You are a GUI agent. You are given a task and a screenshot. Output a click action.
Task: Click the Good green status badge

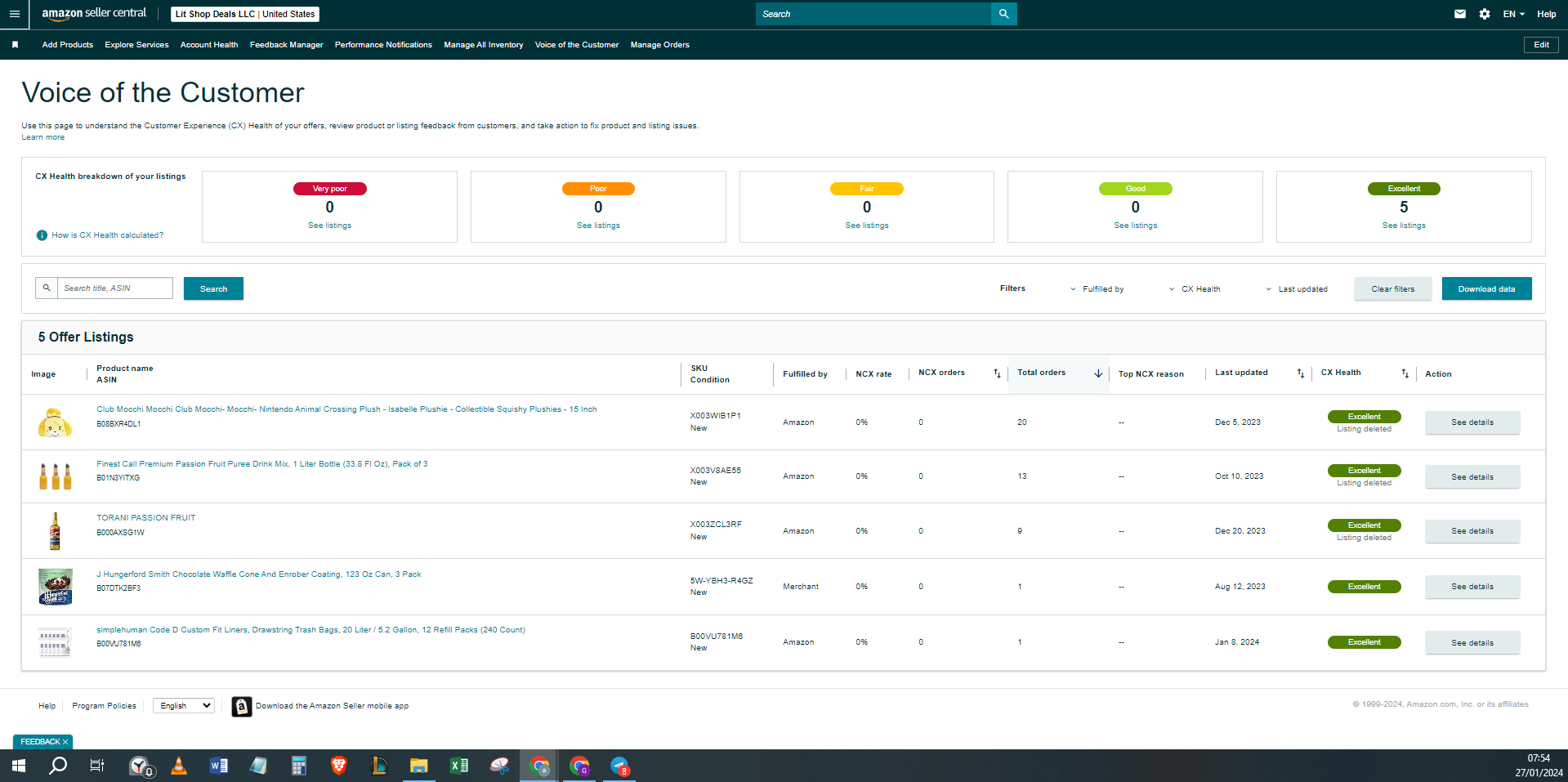pyautogui.click(x=1135, y=189)
